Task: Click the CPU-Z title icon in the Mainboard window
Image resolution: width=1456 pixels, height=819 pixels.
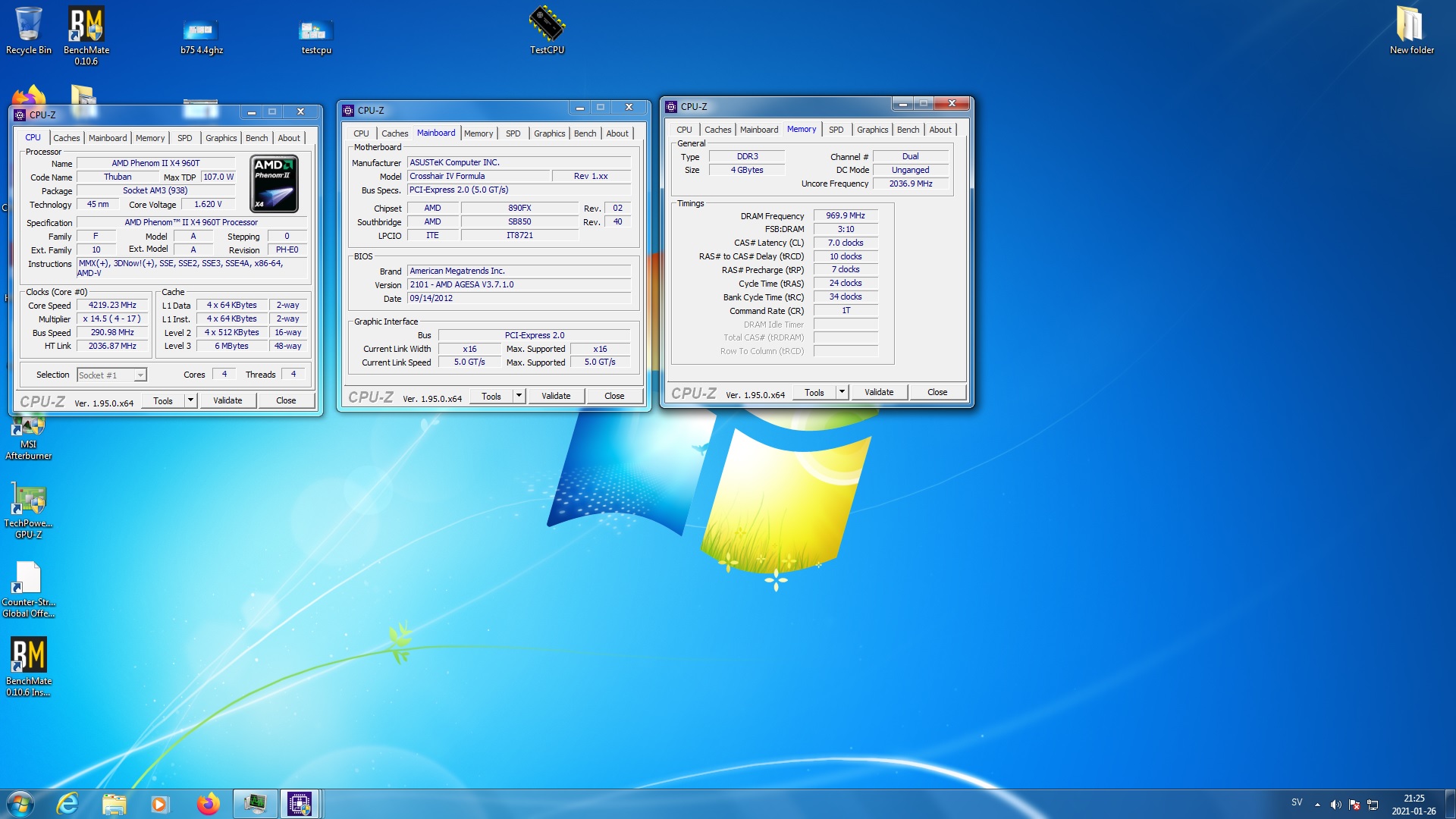Action: point(349,111)
